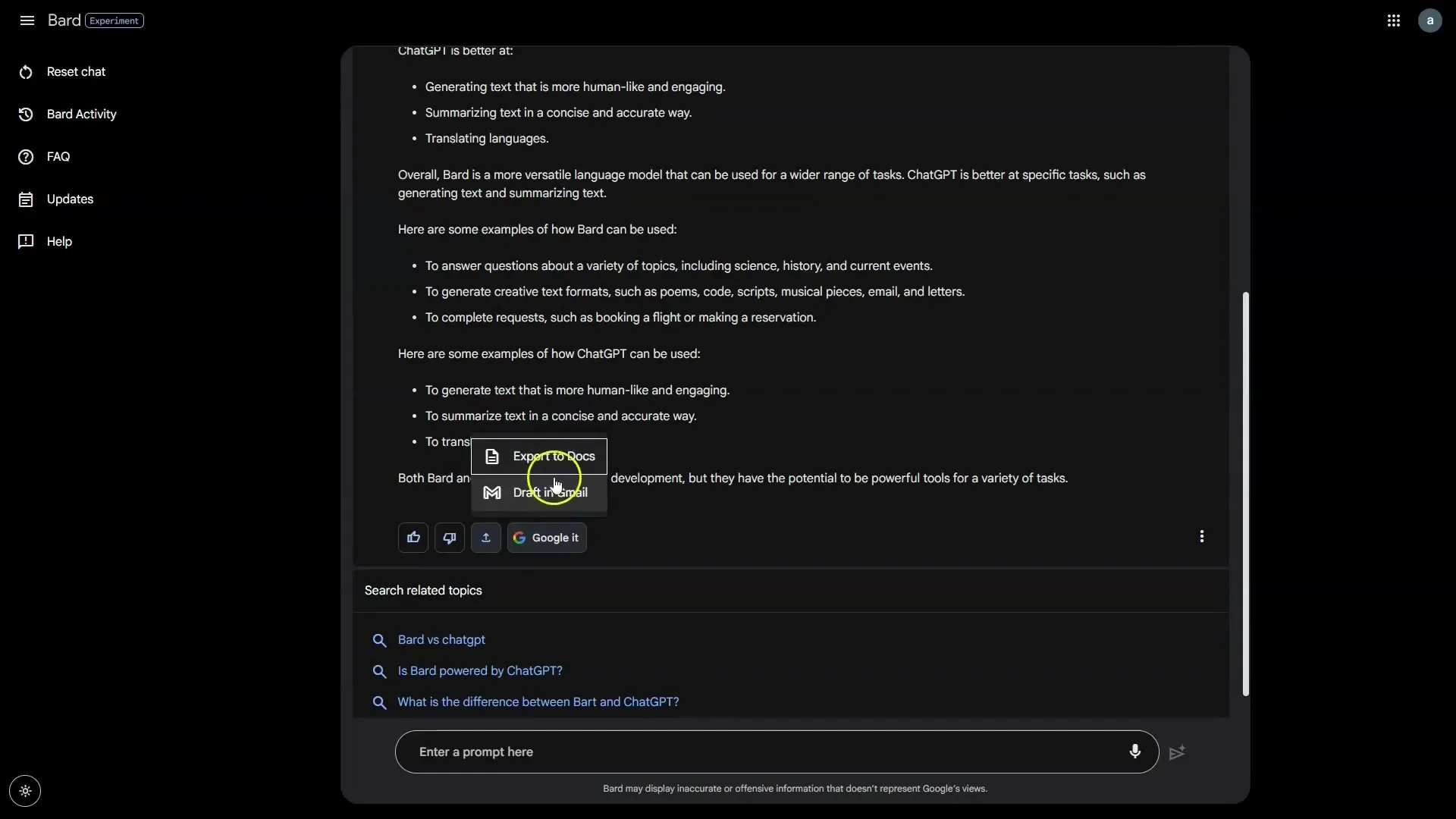Click the more options vertical dots icon

[x=1202, y=537]
